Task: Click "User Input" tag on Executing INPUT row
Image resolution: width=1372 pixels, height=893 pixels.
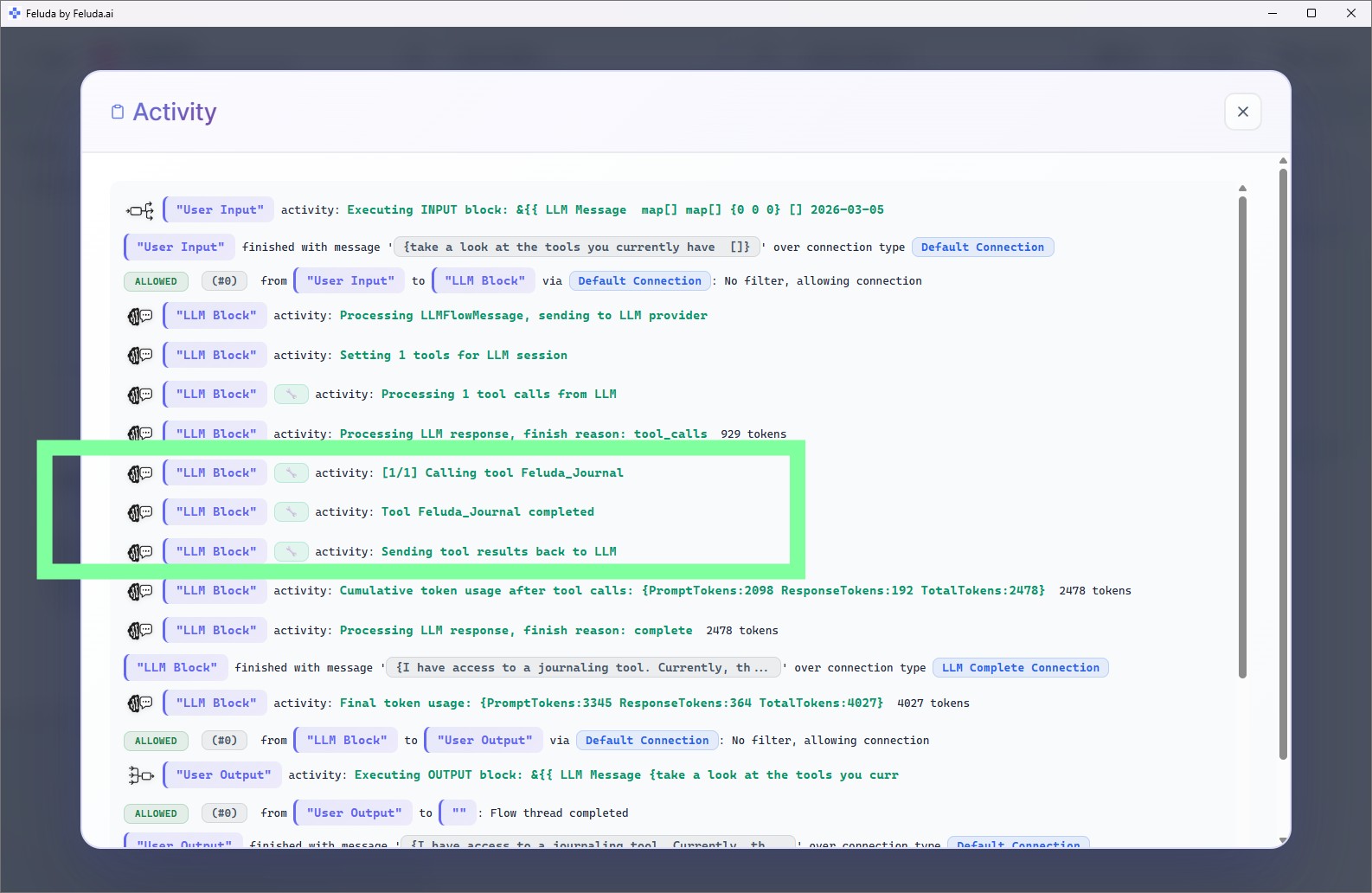Action: (x=220, y=210)
